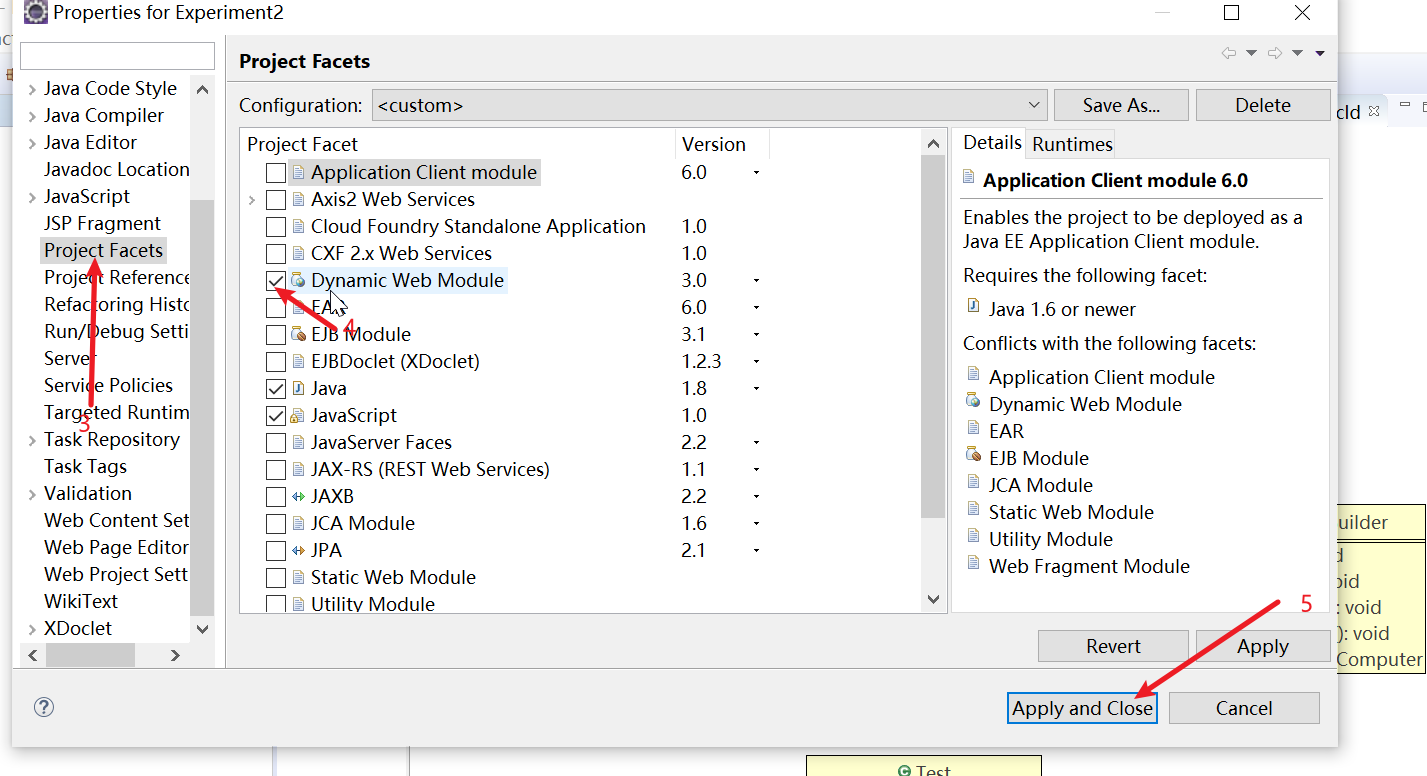The width and height of the screenshot is (1427, 776).
Task: Uncheck the Java facet checkbox
Action: [276, 389]
